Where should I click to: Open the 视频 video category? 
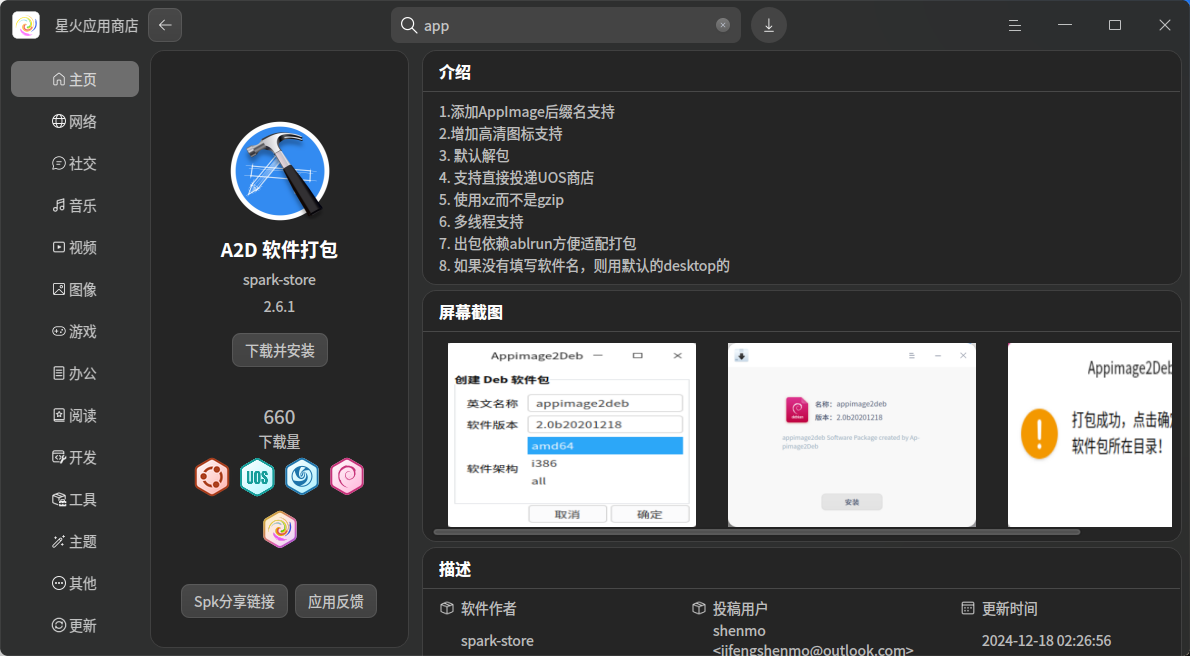tap(74, 248)
